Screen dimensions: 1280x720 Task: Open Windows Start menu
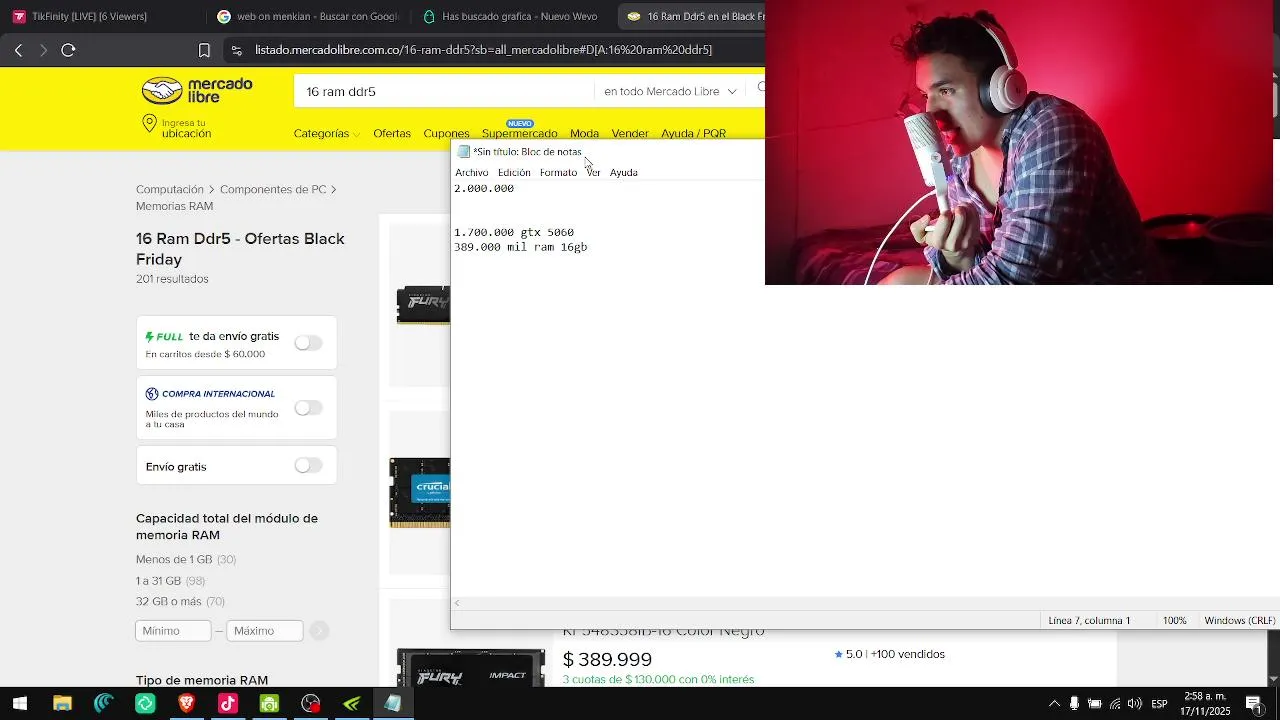click(x=19, y=704)
